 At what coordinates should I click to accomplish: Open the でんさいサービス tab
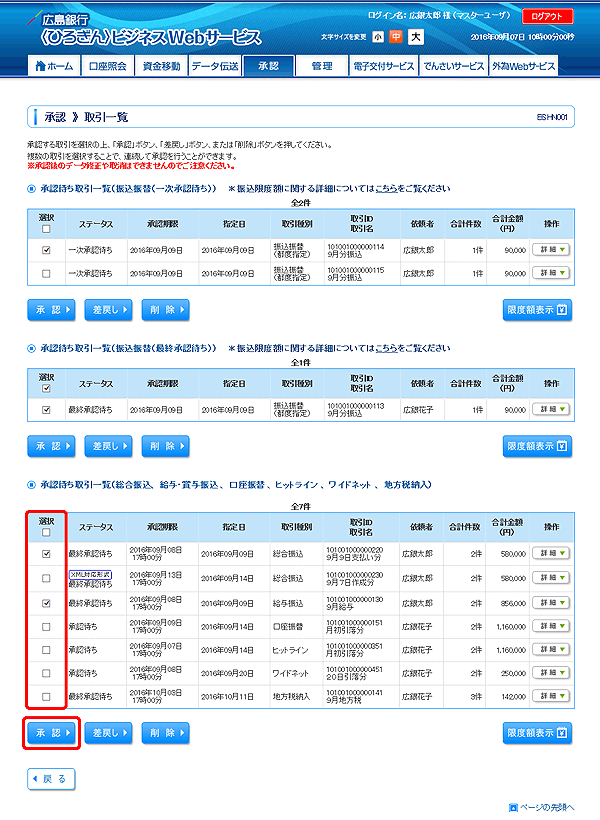[x=454, y=66]
